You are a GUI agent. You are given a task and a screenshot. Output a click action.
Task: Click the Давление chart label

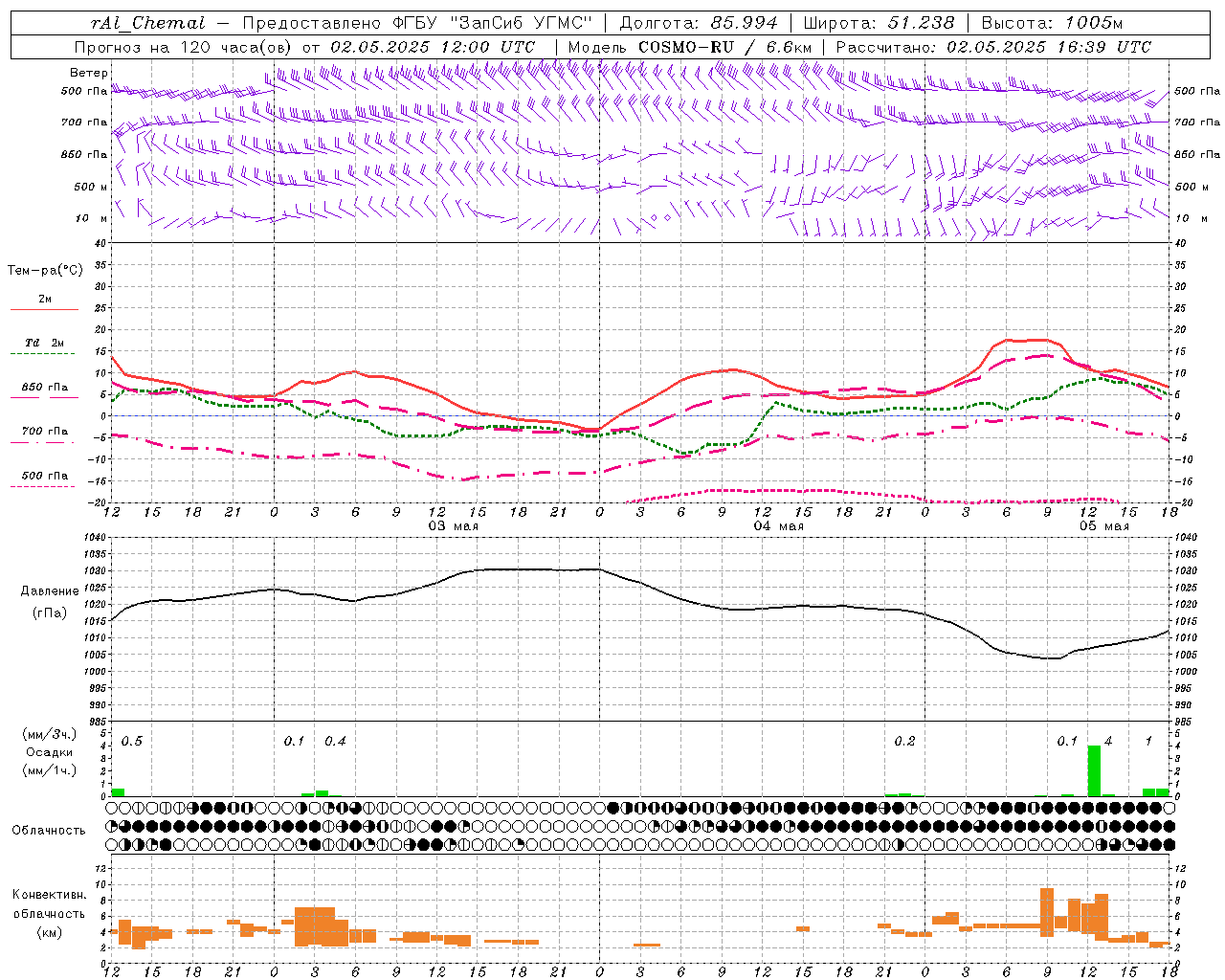tap(50, 591)
